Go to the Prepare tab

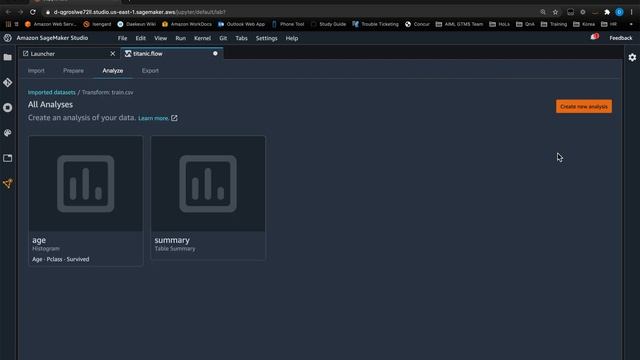[x=73, y=71]
